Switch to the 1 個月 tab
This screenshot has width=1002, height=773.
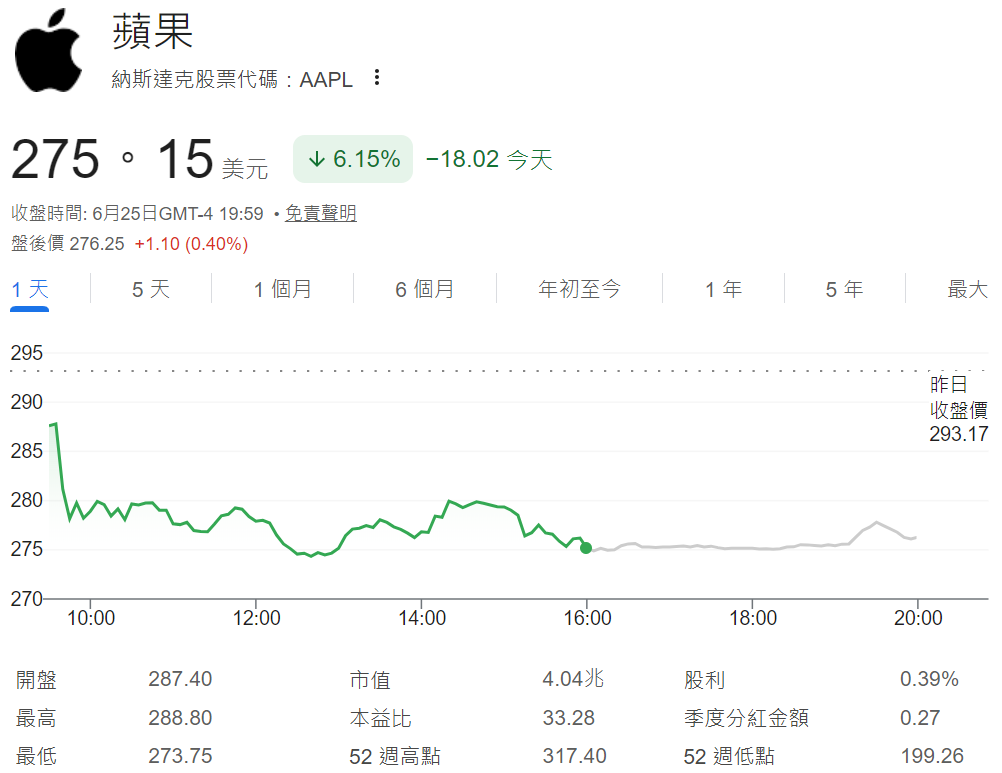(282, 289)
